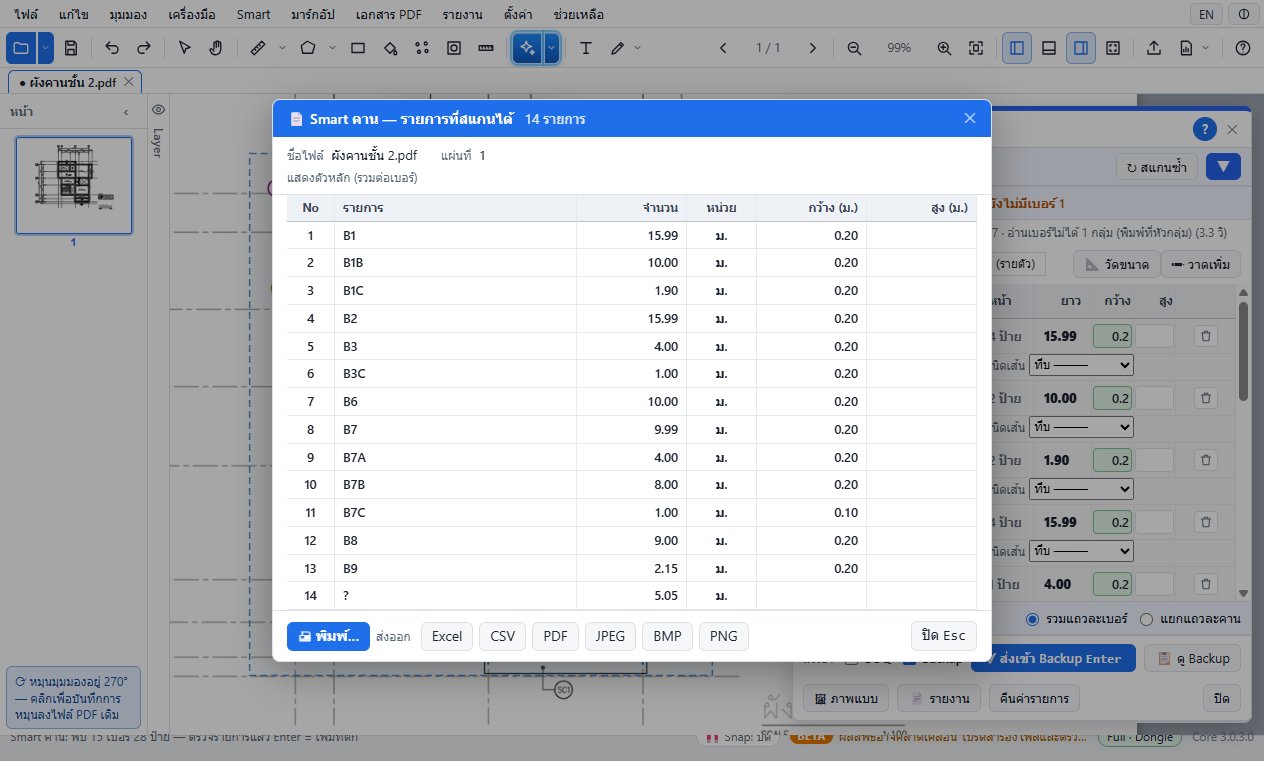Open line type dropdown under the 10.00 row

[x=1082, y=427]
